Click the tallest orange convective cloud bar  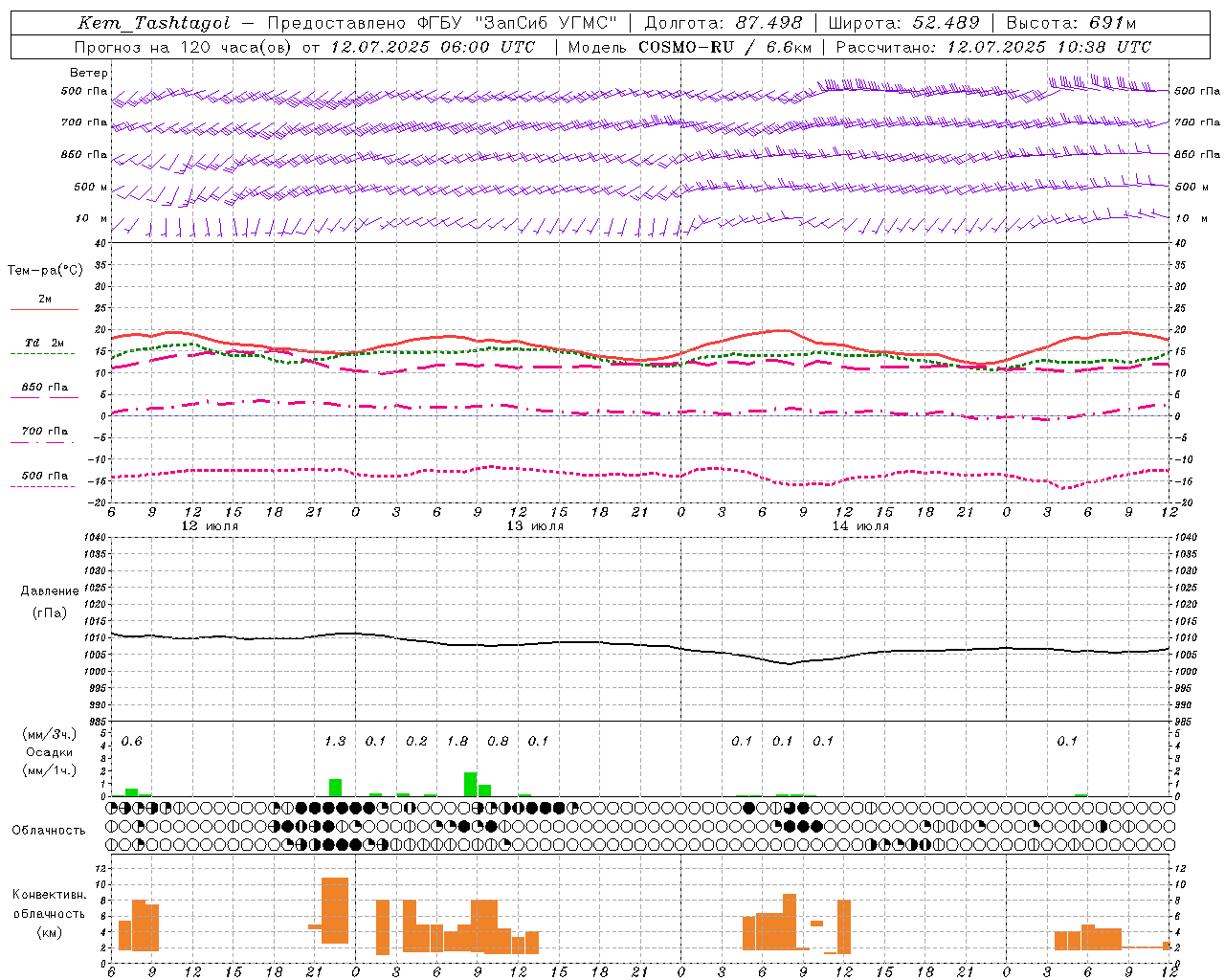pos(335,911)
